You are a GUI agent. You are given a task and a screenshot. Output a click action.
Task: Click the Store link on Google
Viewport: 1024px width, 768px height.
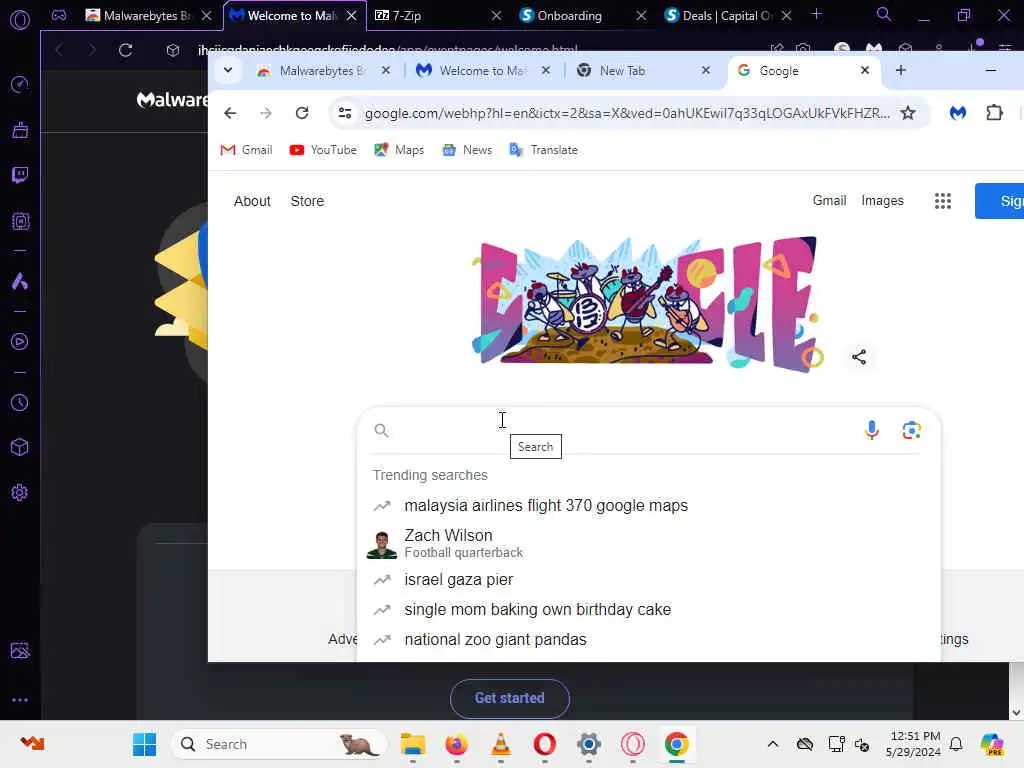[307, 201]
